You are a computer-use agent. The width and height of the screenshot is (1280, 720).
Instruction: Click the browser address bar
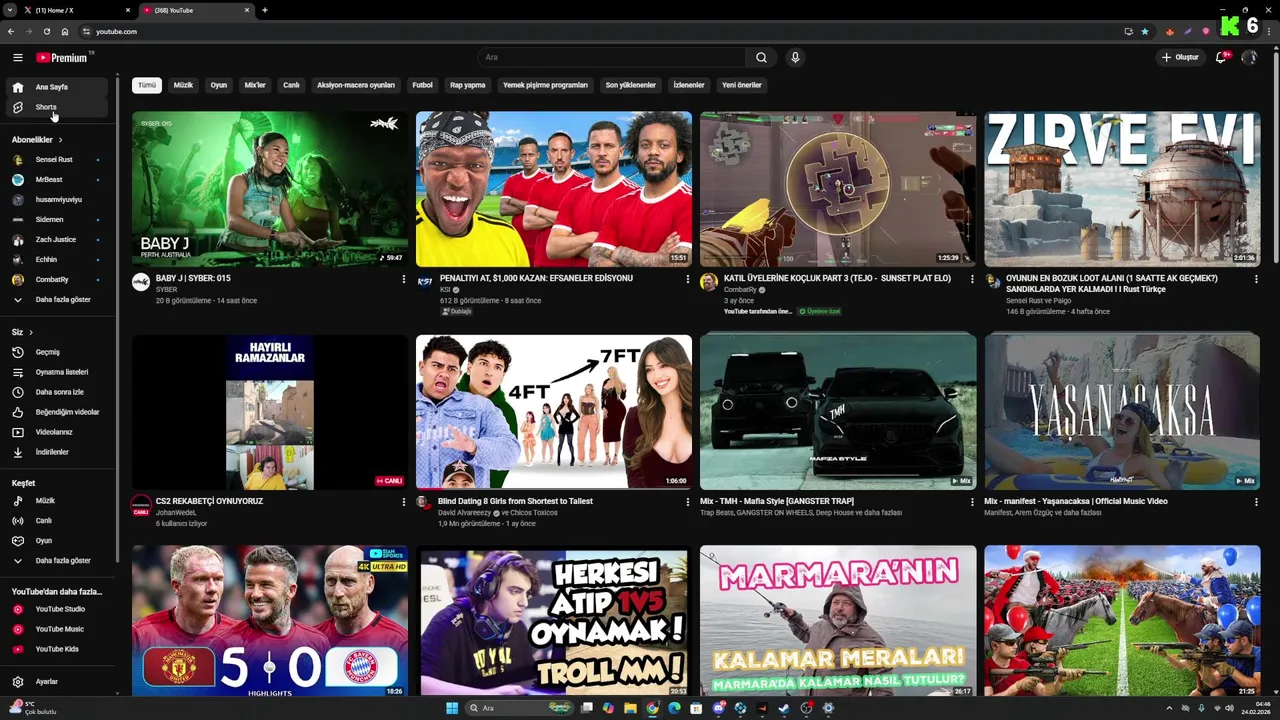coord(600,31)
